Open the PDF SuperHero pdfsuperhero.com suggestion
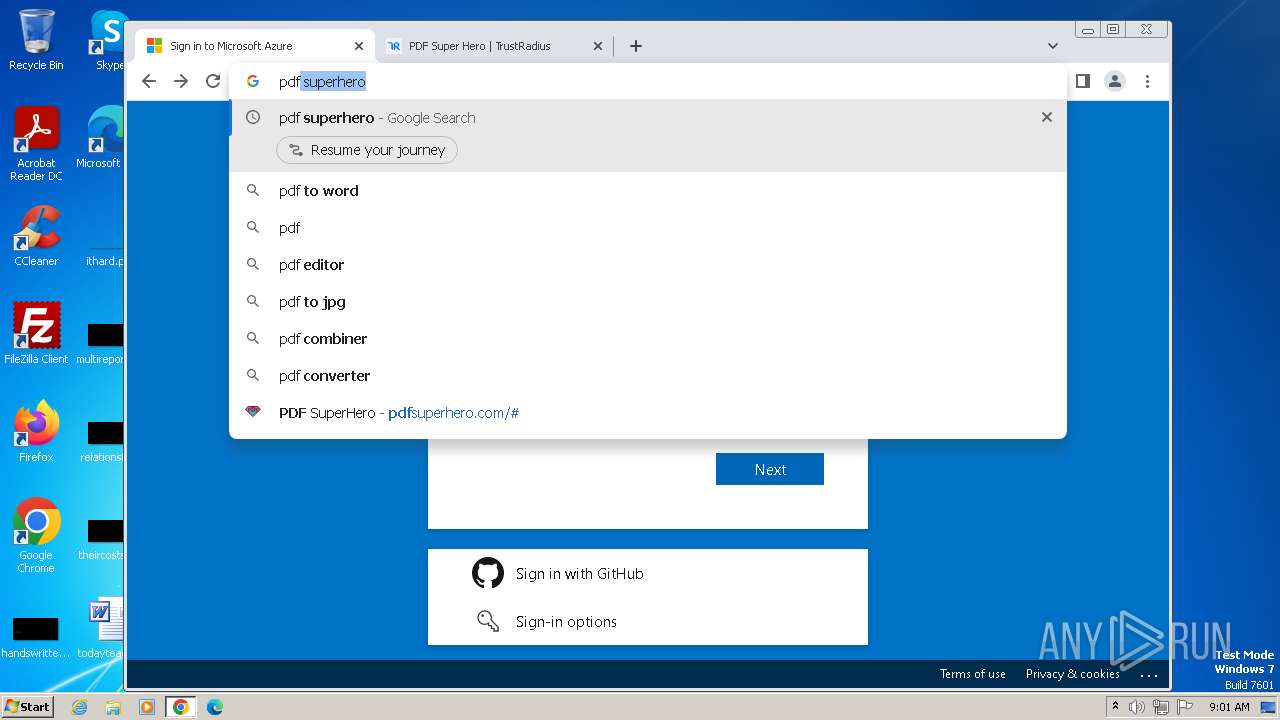Image resolution: width=1280 pixels, height=720 pixels. point(648,413)
